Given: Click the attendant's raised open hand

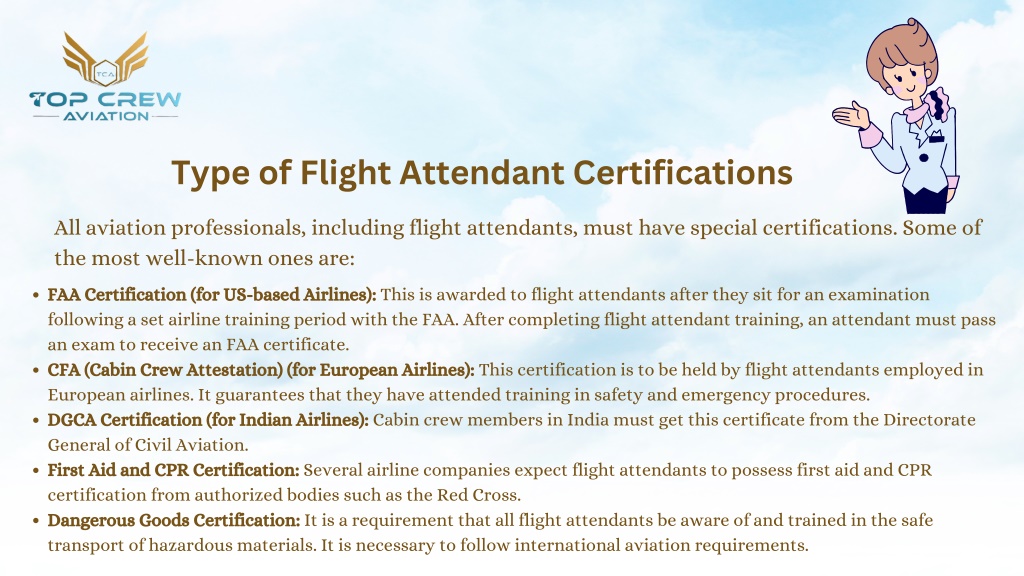Looking at the screenshot, I should pos(851,116).
